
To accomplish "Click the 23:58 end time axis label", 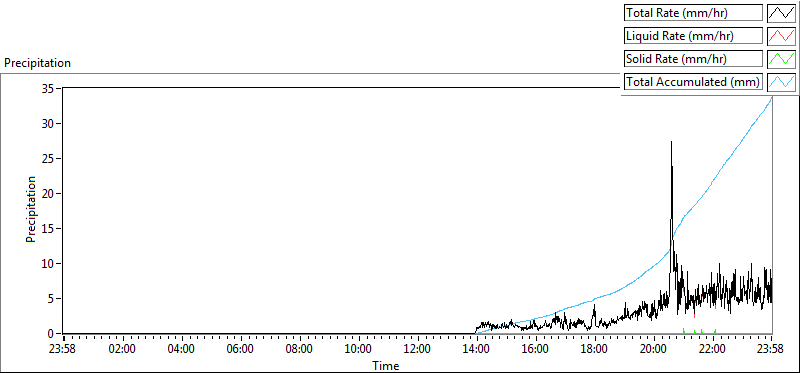I will (x=771, y=350).
